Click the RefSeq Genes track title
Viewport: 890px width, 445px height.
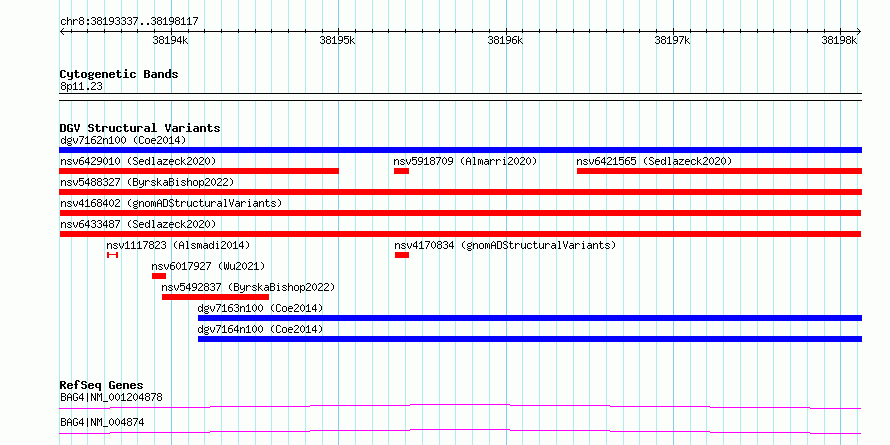(101, 385)
